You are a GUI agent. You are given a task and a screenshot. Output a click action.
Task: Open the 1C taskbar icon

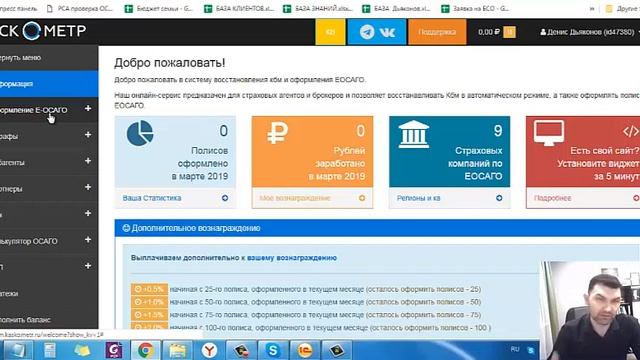(305, 350)
